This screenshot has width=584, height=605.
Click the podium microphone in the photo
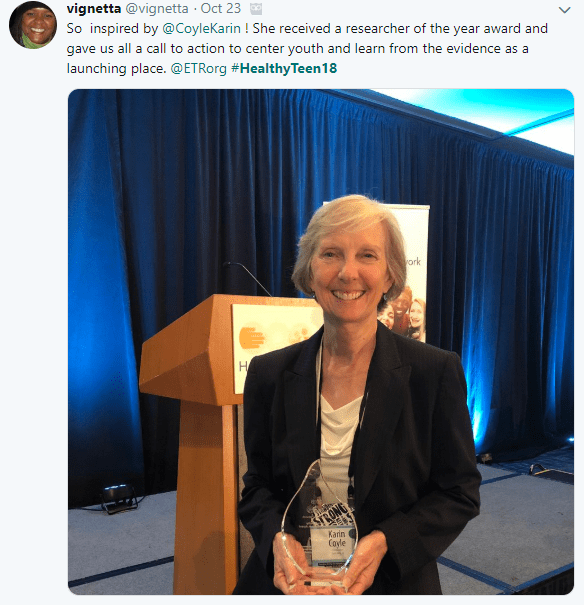[x=247, y=278]
